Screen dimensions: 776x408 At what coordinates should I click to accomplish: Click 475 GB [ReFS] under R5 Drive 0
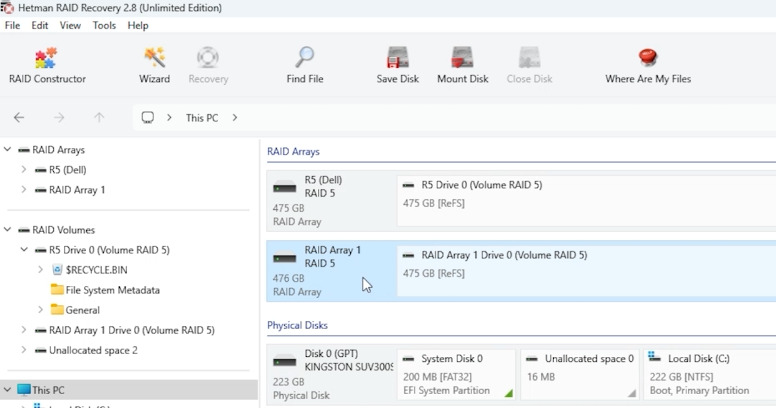[434, 203]
